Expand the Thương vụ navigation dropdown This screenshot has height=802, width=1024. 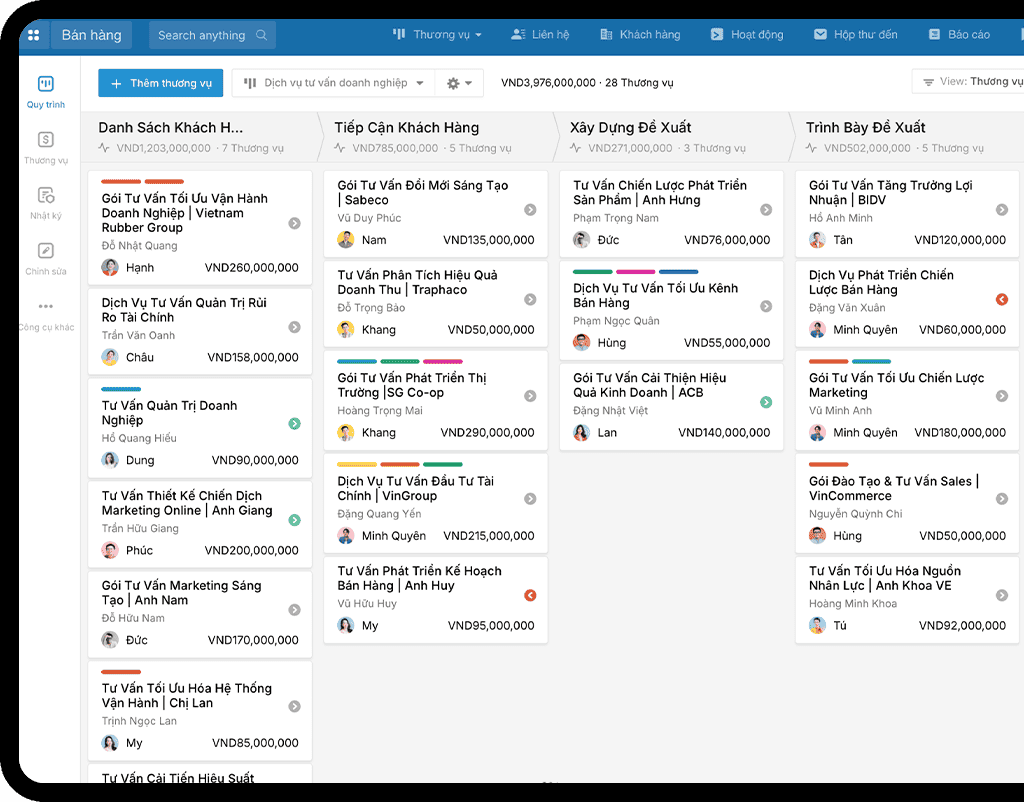437,33
